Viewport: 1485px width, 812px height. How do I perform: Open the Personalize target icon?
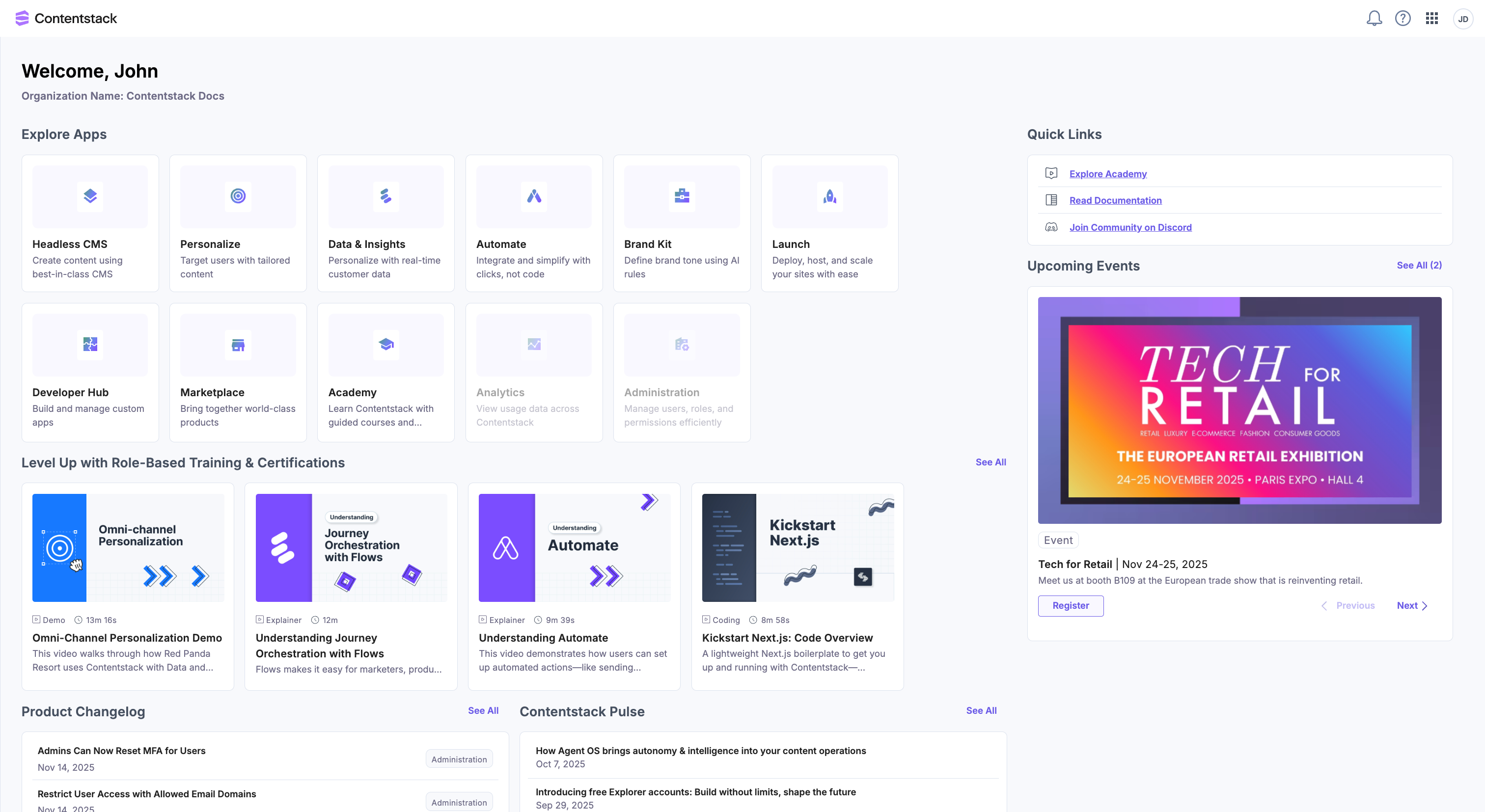(238, 196)
